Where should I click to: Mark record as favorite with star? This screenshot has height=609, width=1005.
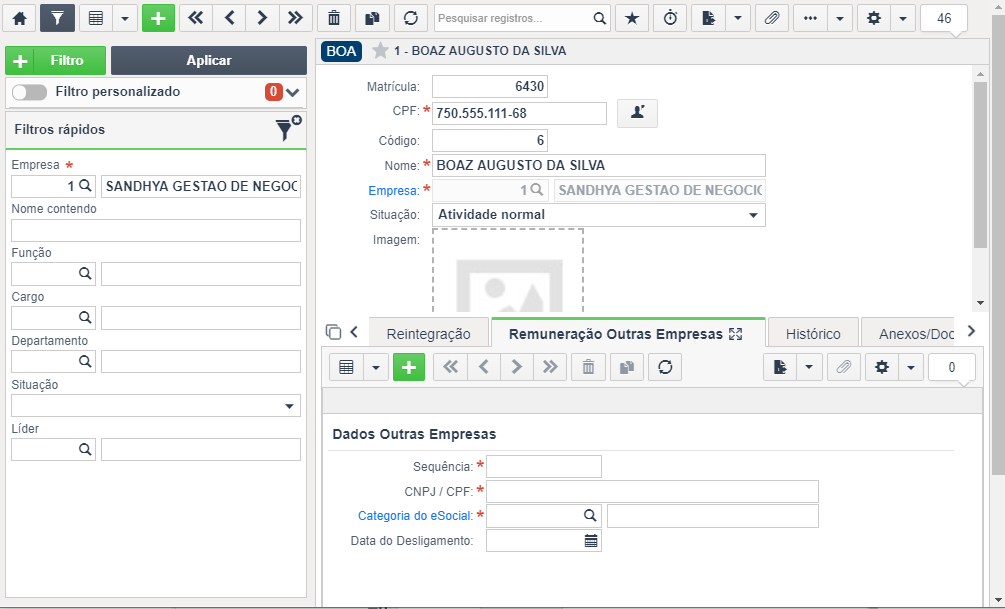(380, 51)
